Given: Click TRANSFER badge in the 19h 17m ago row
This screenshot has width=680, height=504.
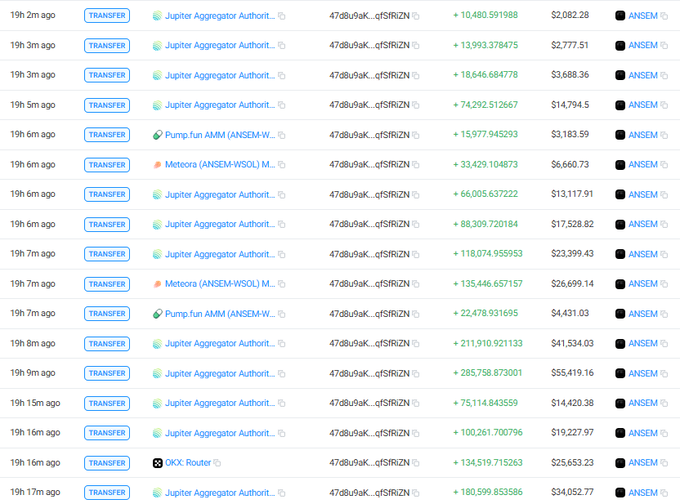Looking at the screenshot, I should pos(107,493).
